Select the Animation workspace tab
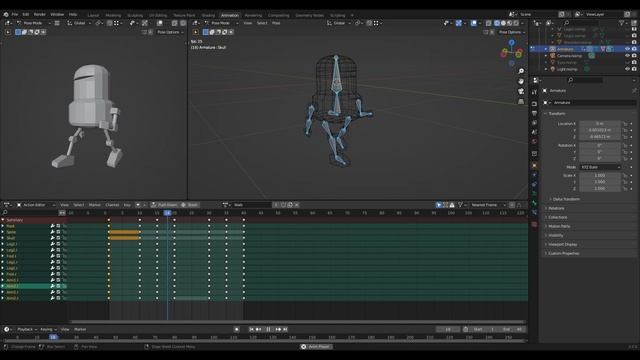The image size is (640, 360). [229, 16]
